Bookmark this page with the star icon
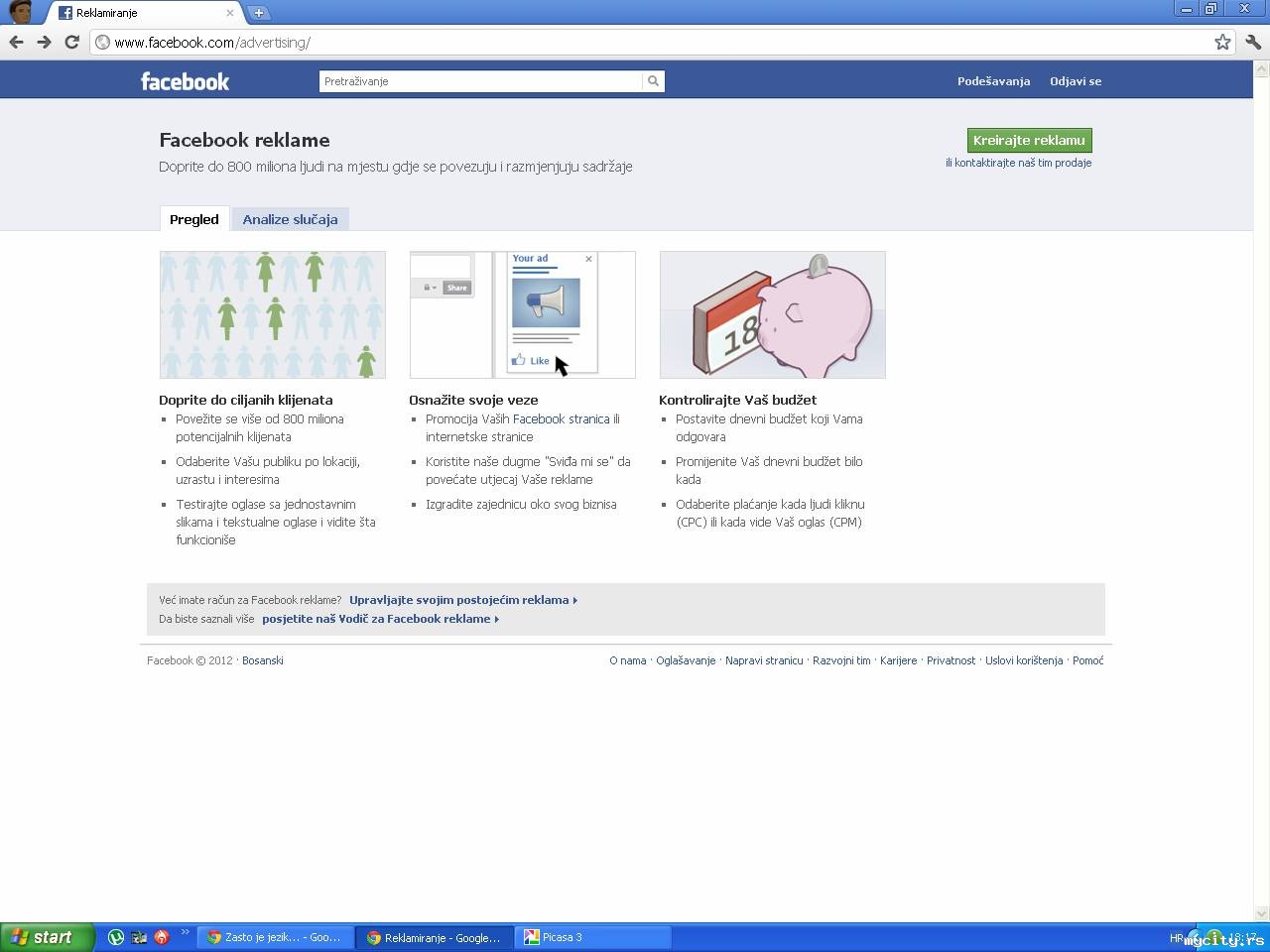 pos(1222,42)
